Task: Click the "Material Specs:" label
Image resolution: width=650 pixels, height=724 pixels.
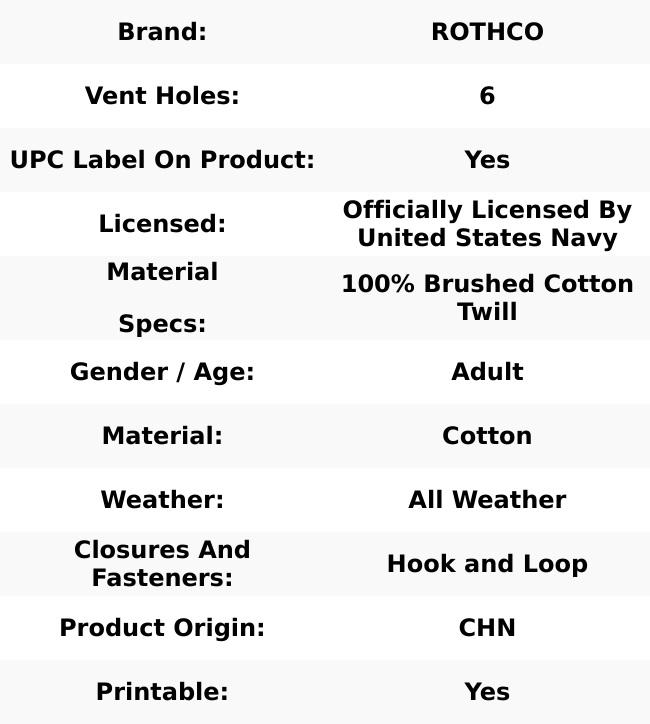Action: point(162,298)
